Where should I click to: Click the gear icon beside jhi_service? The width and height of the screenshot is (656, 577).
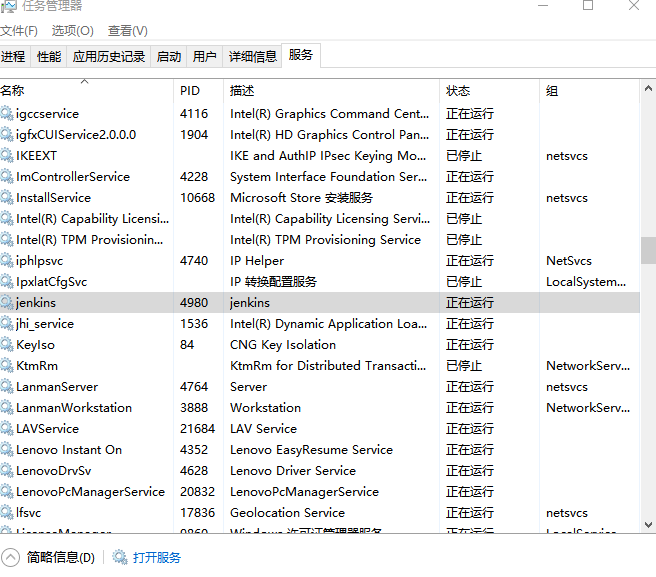(x=7, y=323)
